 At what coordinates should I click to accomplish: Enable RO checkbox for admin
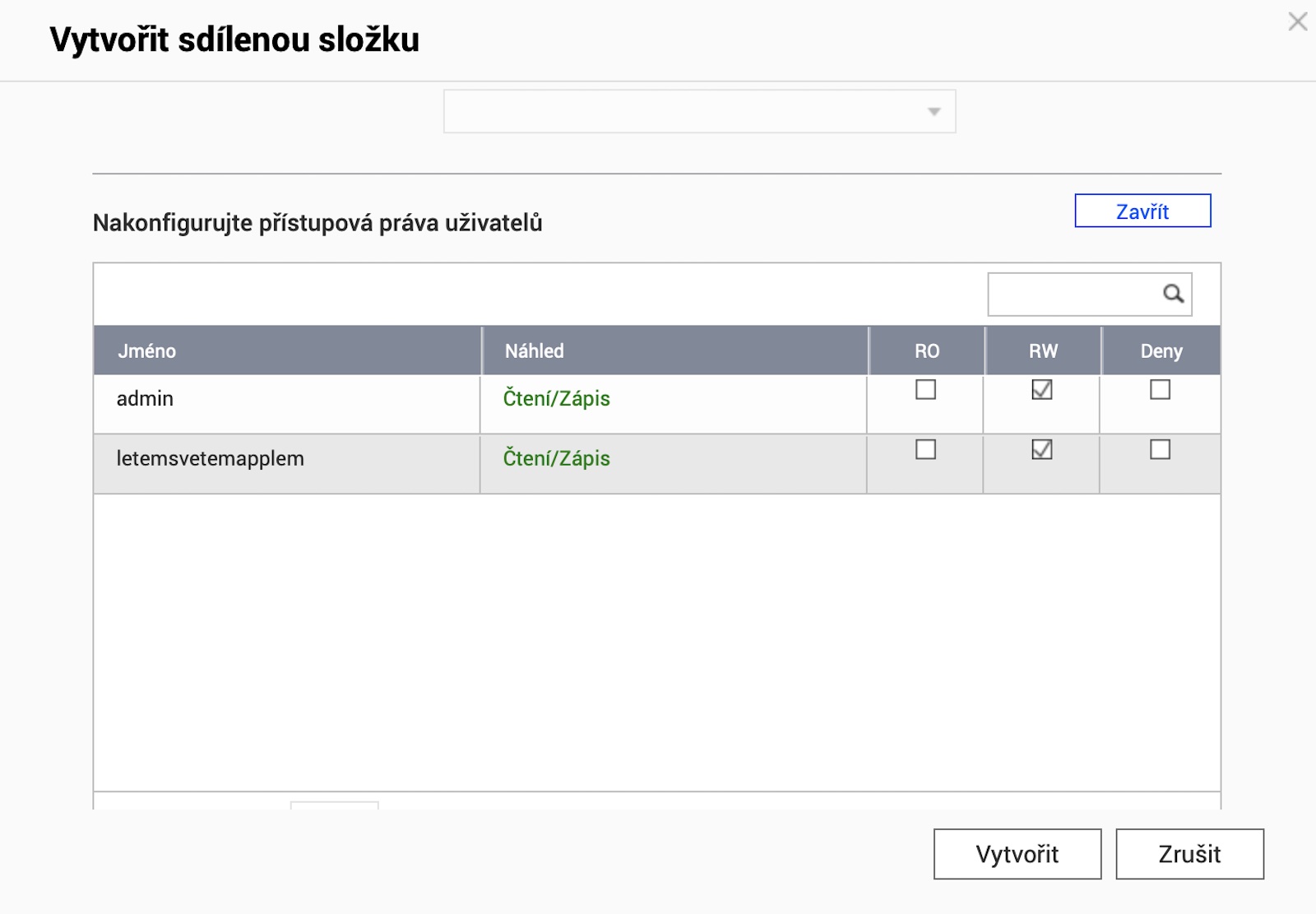tap(925, 389)
